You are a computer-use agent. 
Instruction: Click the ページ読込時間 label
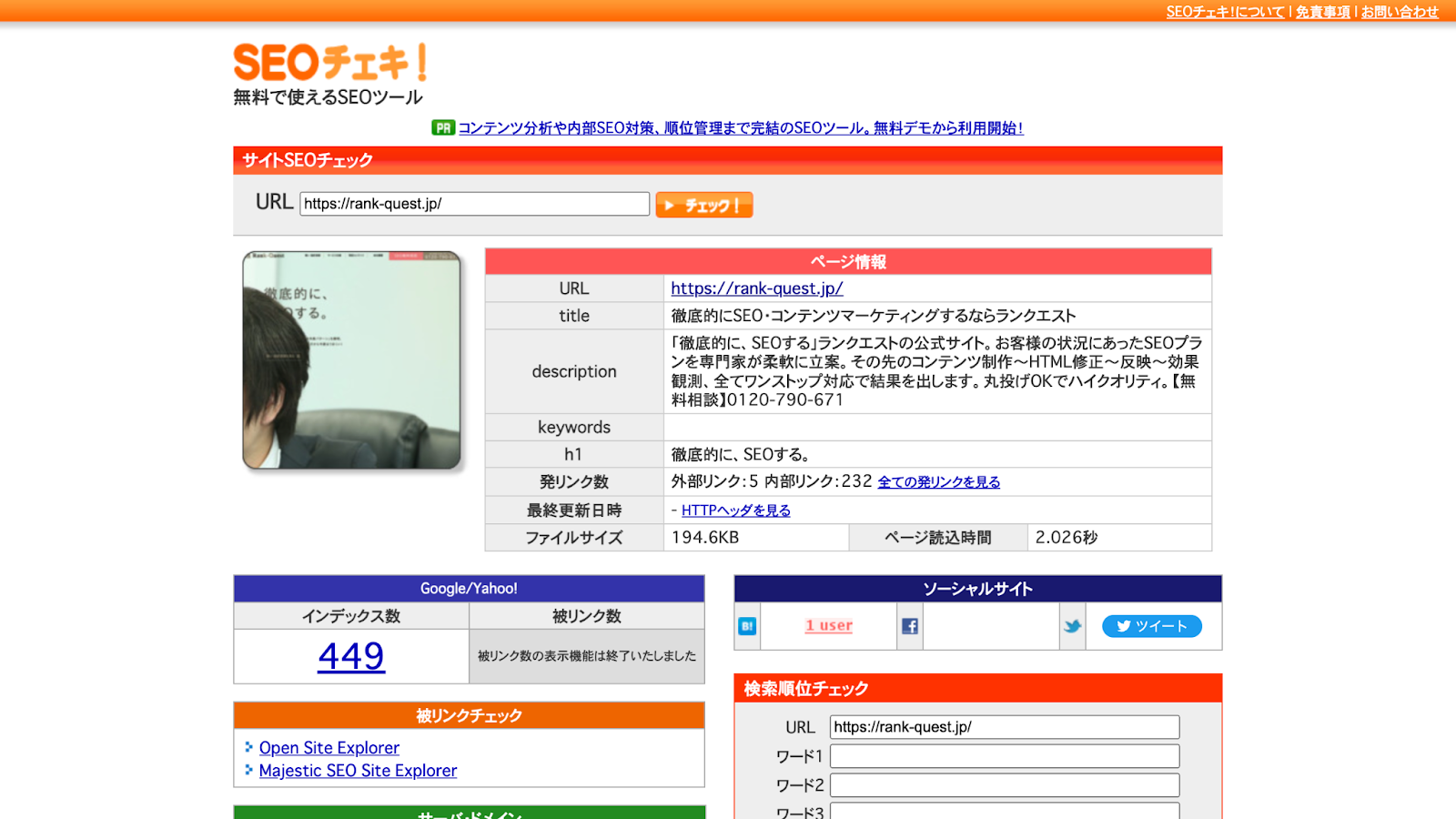(x=938, y=538)
